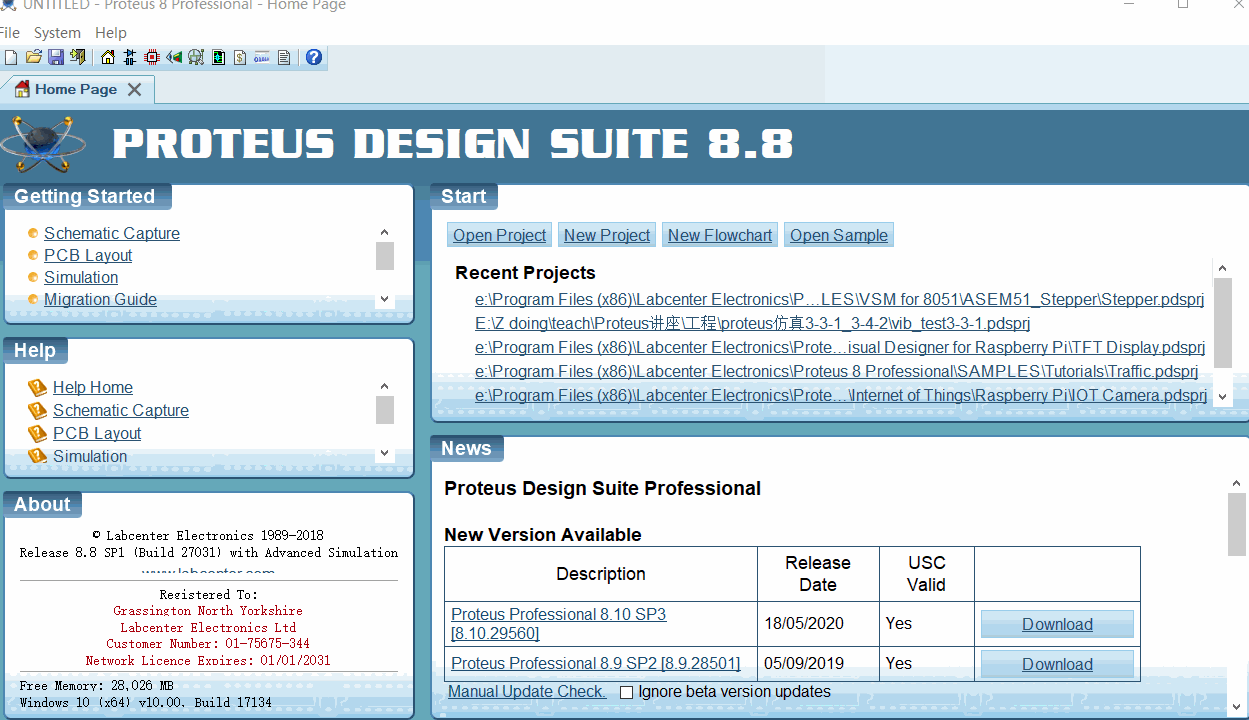Click the New Project button
Screen dimensions: 1249x720
[x=607, y=235]
